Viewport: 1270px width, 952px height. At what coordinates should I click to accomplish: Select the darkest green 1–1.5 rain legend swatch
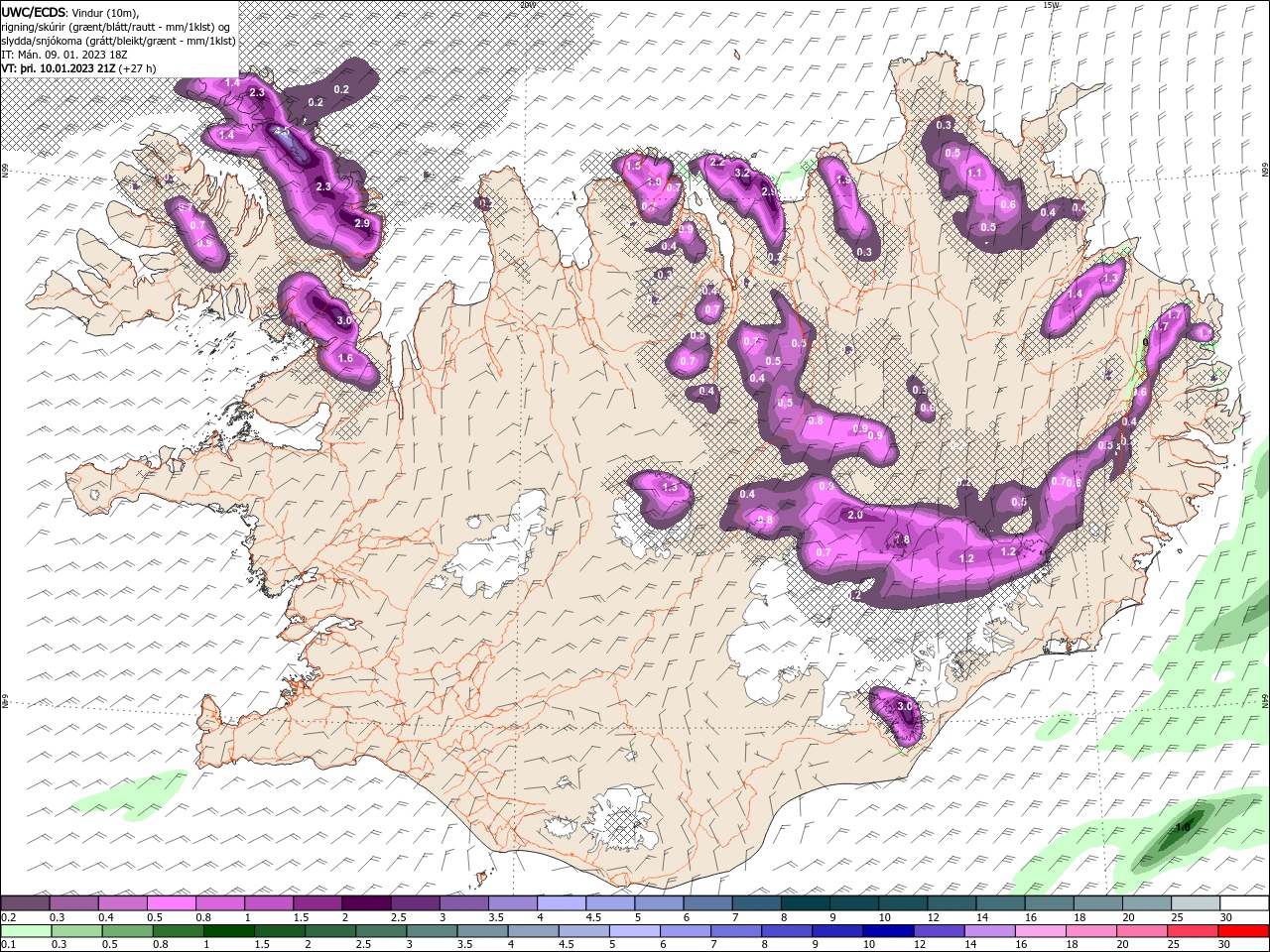point(229,930)
